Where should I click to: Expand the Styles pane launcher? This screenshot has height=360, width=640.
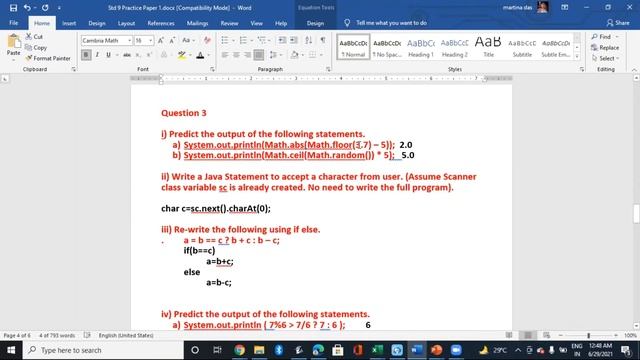pyautogui.click(x=582, y=69)
